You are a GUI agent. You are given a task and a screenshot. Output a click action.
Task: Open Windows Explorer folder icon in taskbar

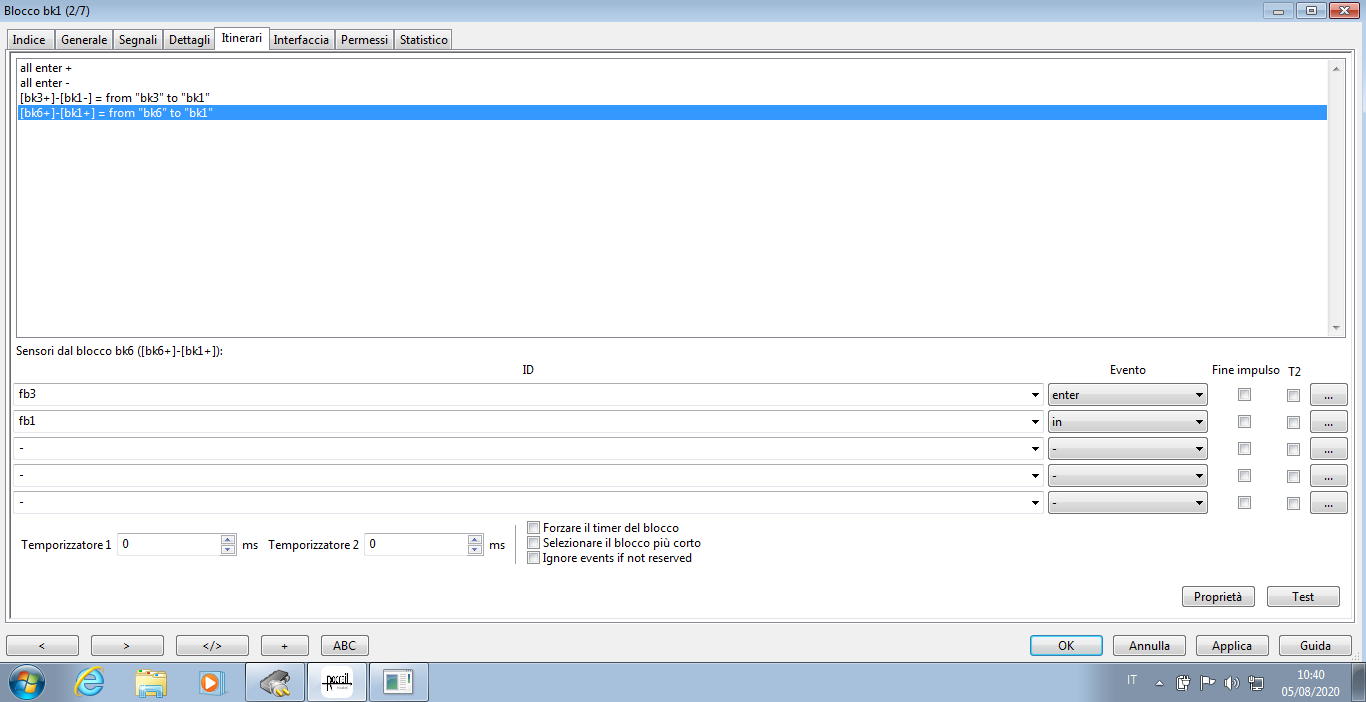151,682
